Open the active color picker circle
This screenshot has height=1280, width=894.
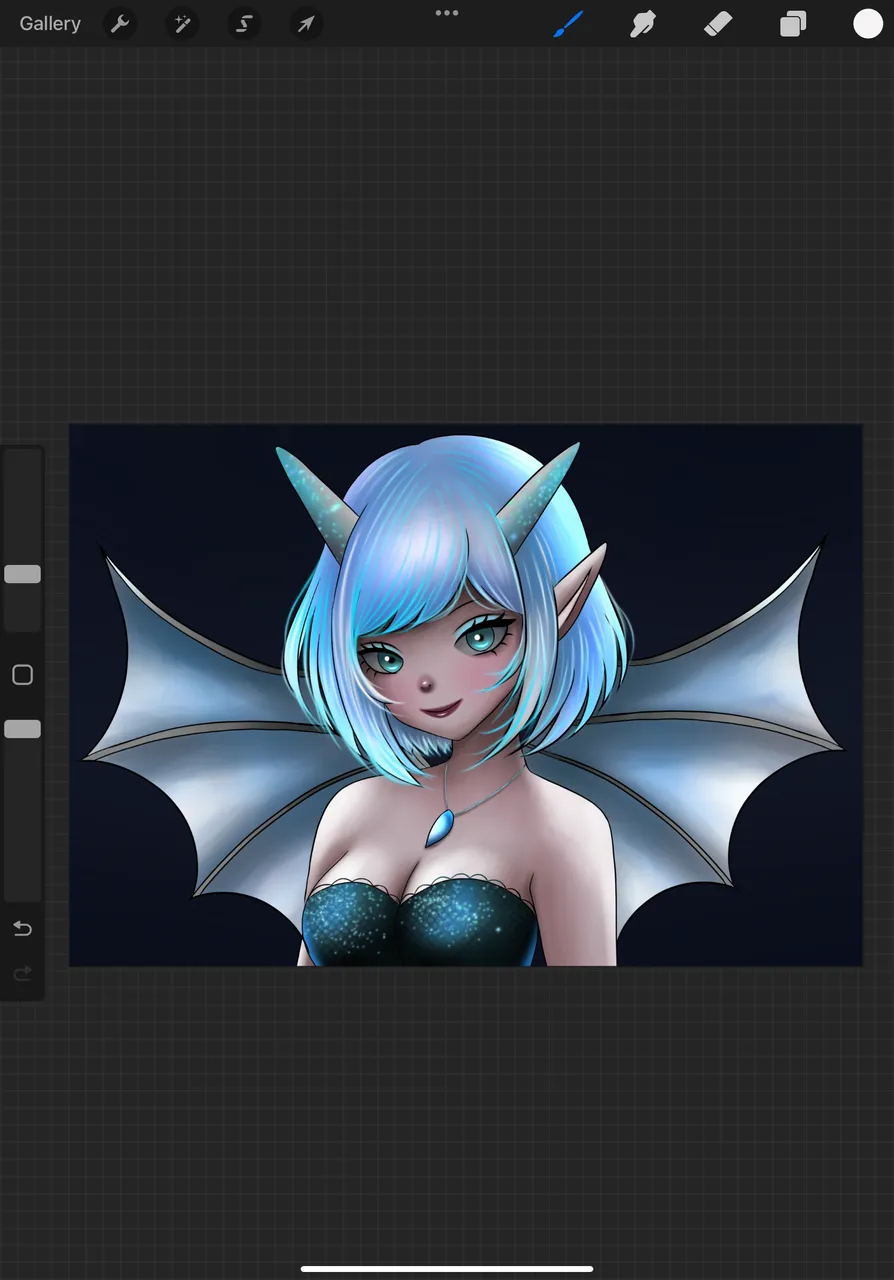coord(868,24)
